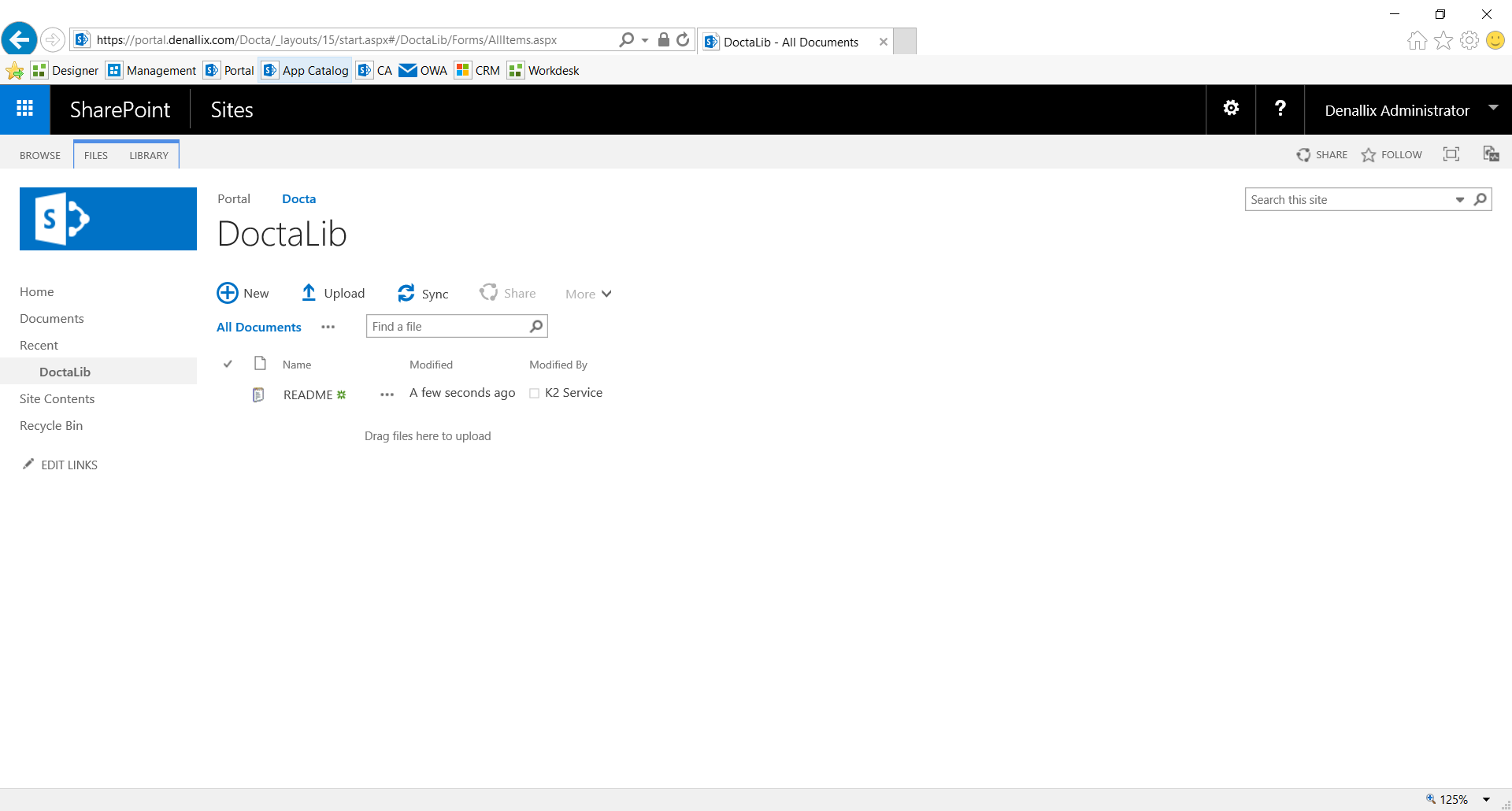Image resolution: width=1512 pixels, height=811 pixels.
Task: Start a library Sync
Action: [x=406, y=292]
